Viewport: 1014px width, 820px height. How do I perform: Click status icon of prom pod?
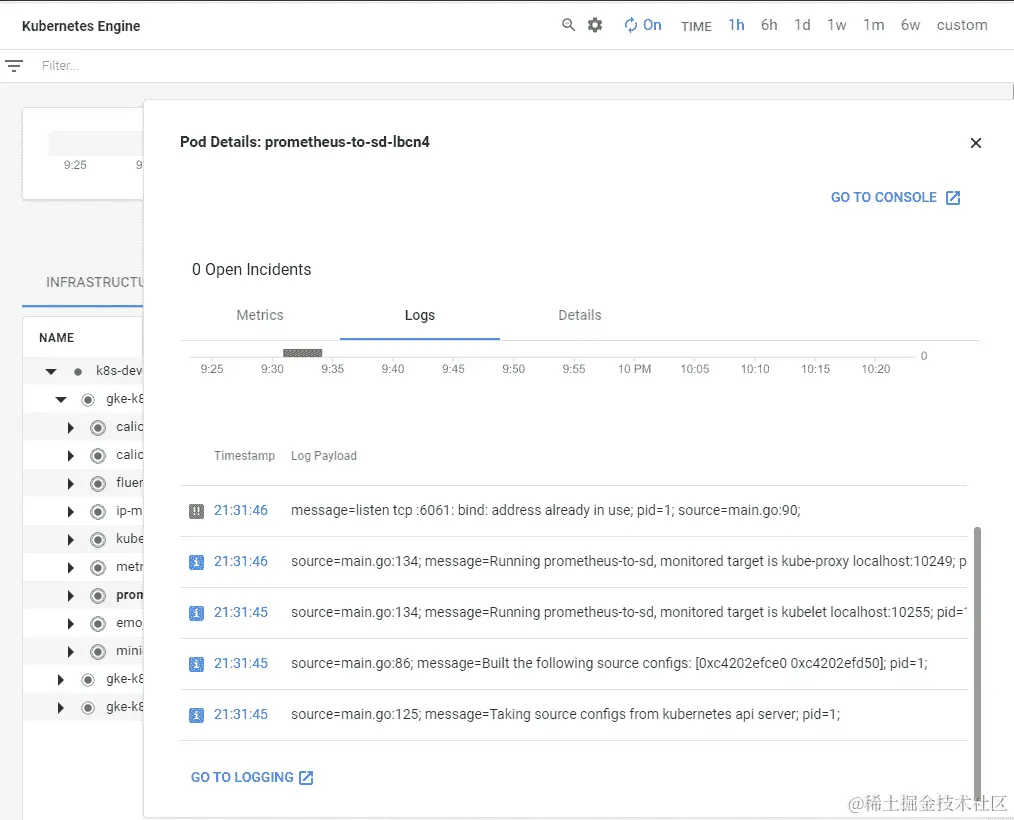coord(98,596)
